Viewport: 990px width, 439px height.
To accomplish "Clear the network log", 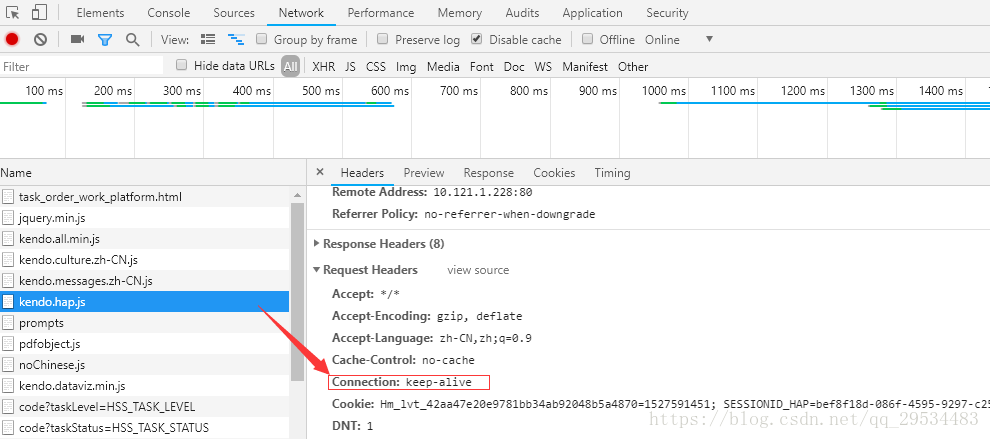I will click(40, 39).
